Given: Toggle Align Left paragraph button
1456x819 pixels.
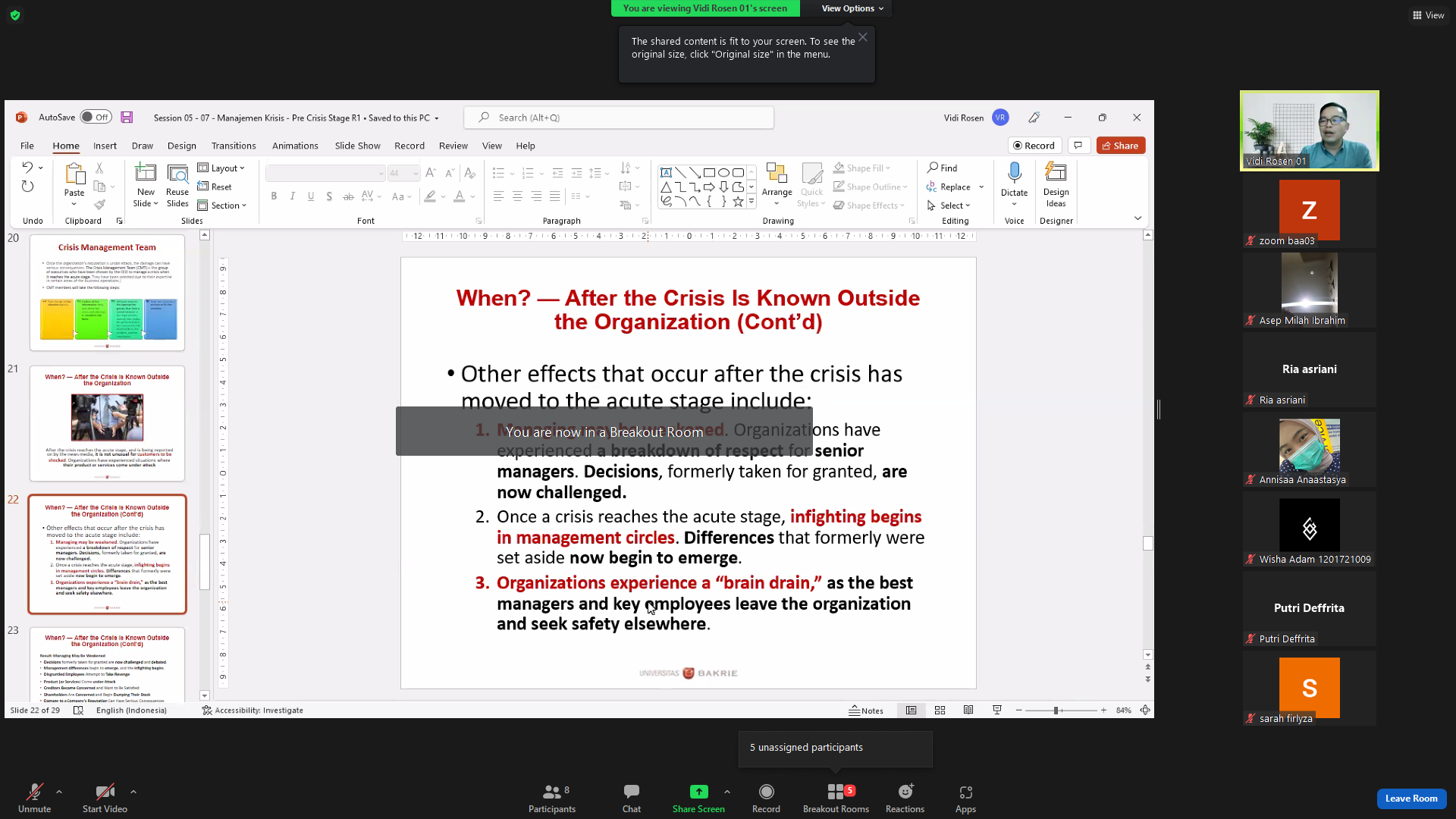Looking at the screenshot, I should [x=498, y=196].
